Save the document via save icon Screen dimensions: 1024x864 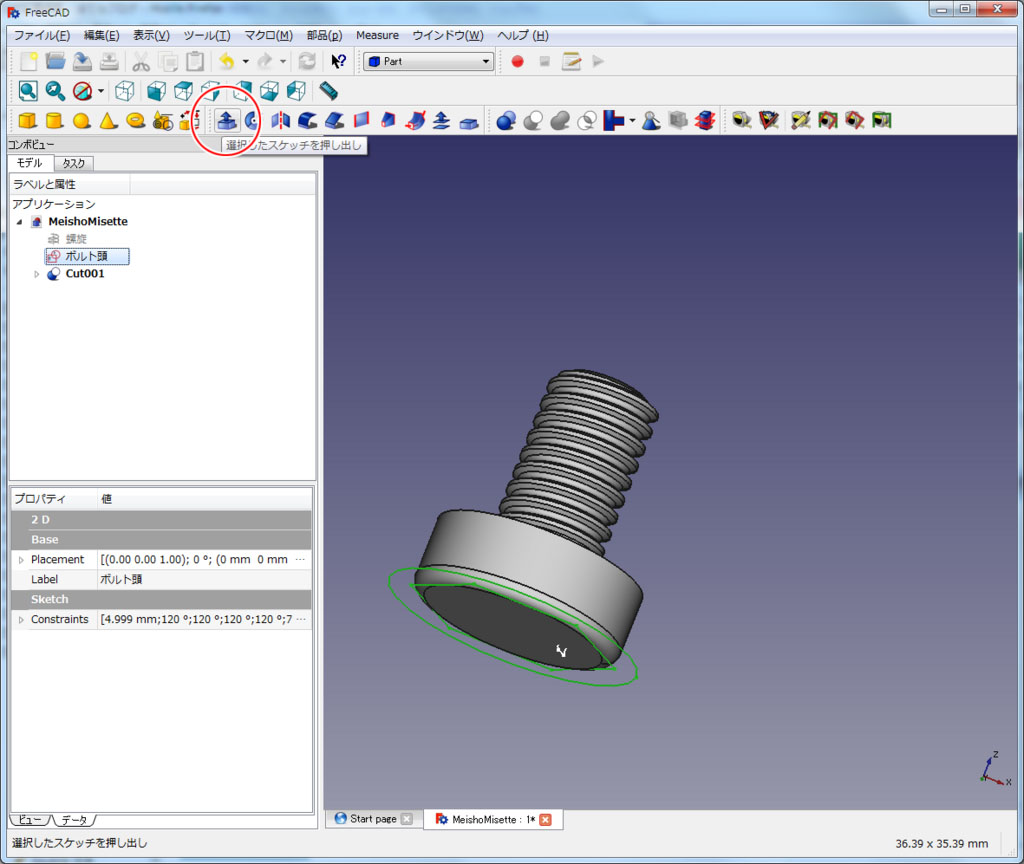click(82, 61)
